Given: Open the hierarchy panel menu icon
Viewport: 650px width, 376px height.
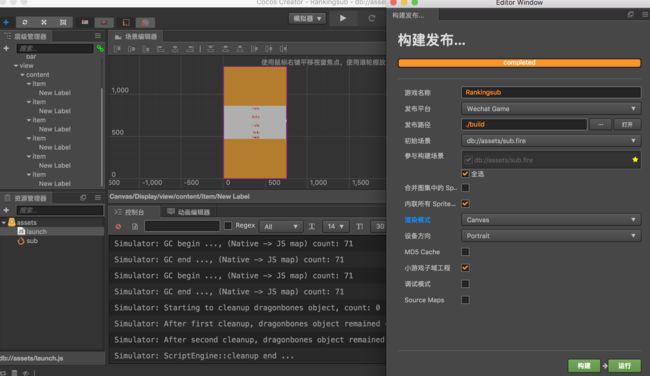Looking at the screenshot, I should tap(98, 36).
